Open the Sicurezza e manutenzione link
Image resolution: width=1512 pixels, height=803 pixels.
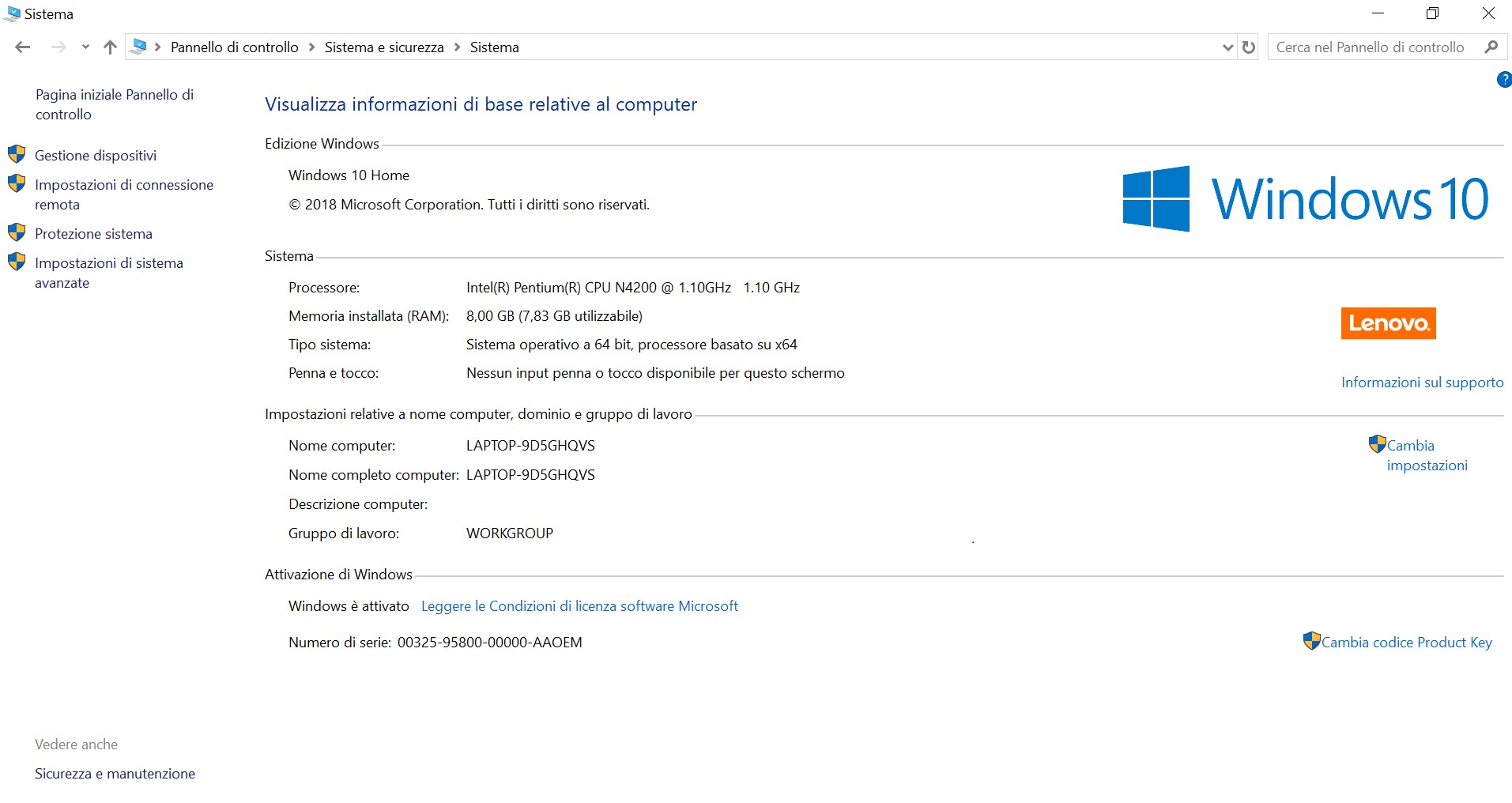[114, 773]
